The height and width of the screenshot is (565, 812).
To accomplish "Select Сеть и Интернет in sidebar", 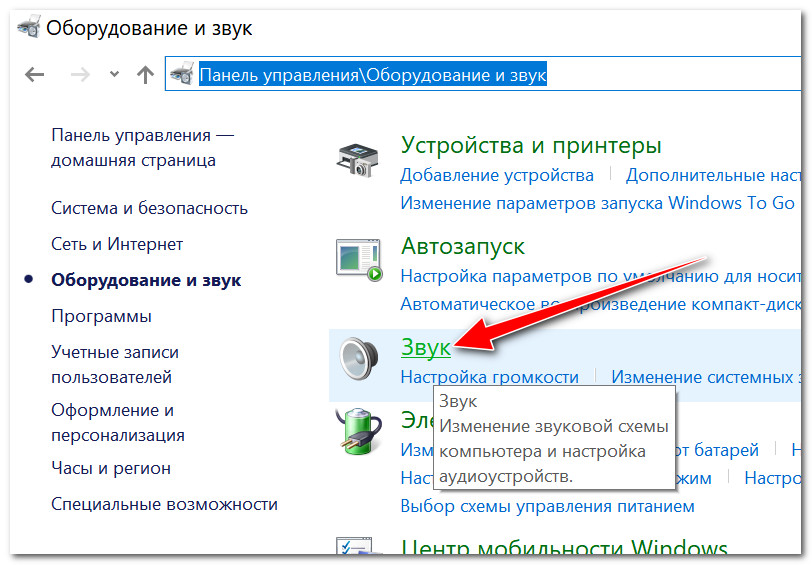I will 117,244.
